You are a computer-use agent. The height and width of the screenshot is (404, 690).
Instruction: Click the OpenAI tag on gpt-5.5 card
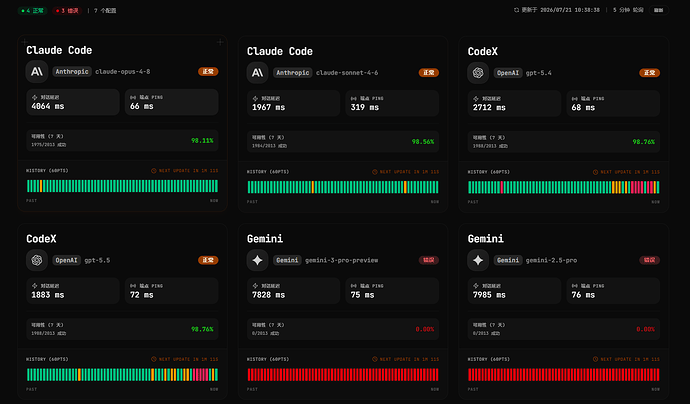tap(66, 260)
